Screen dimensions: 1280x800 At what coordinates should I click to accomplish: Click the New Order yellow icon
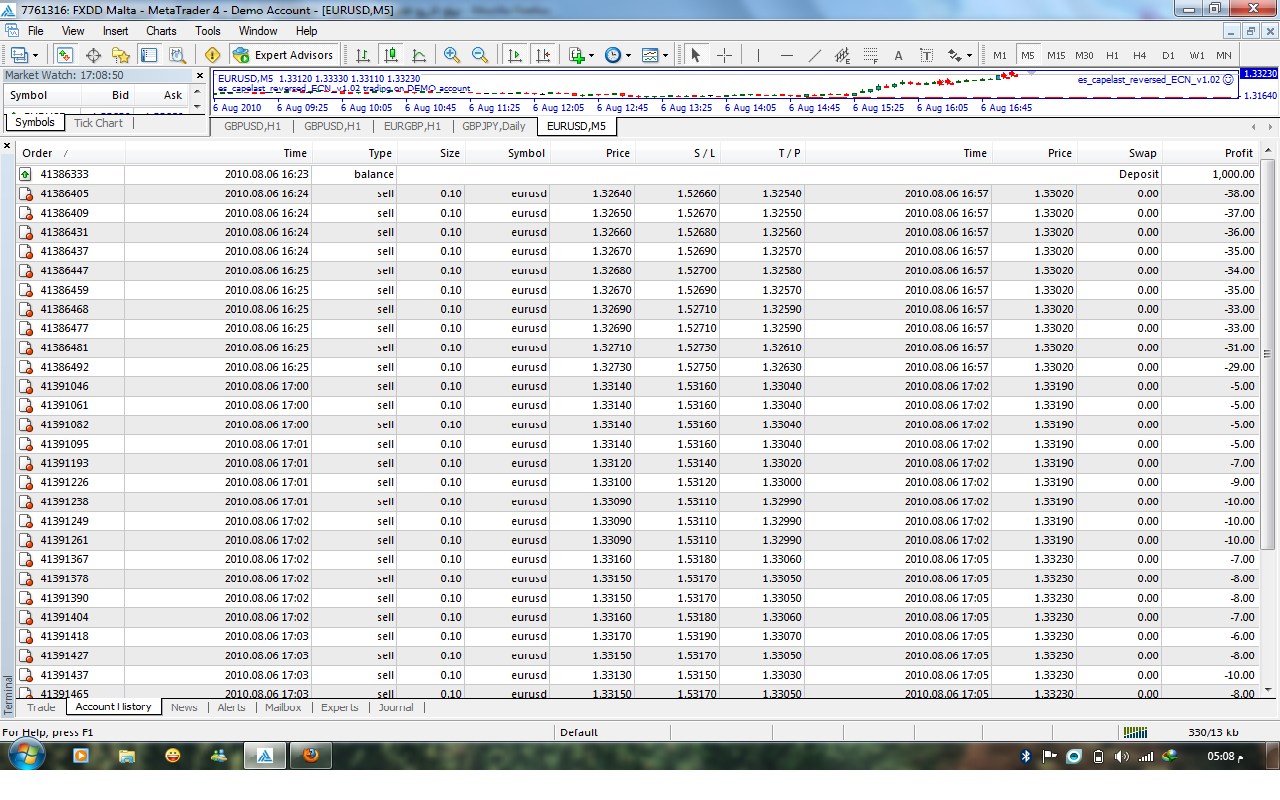point(212,55)
